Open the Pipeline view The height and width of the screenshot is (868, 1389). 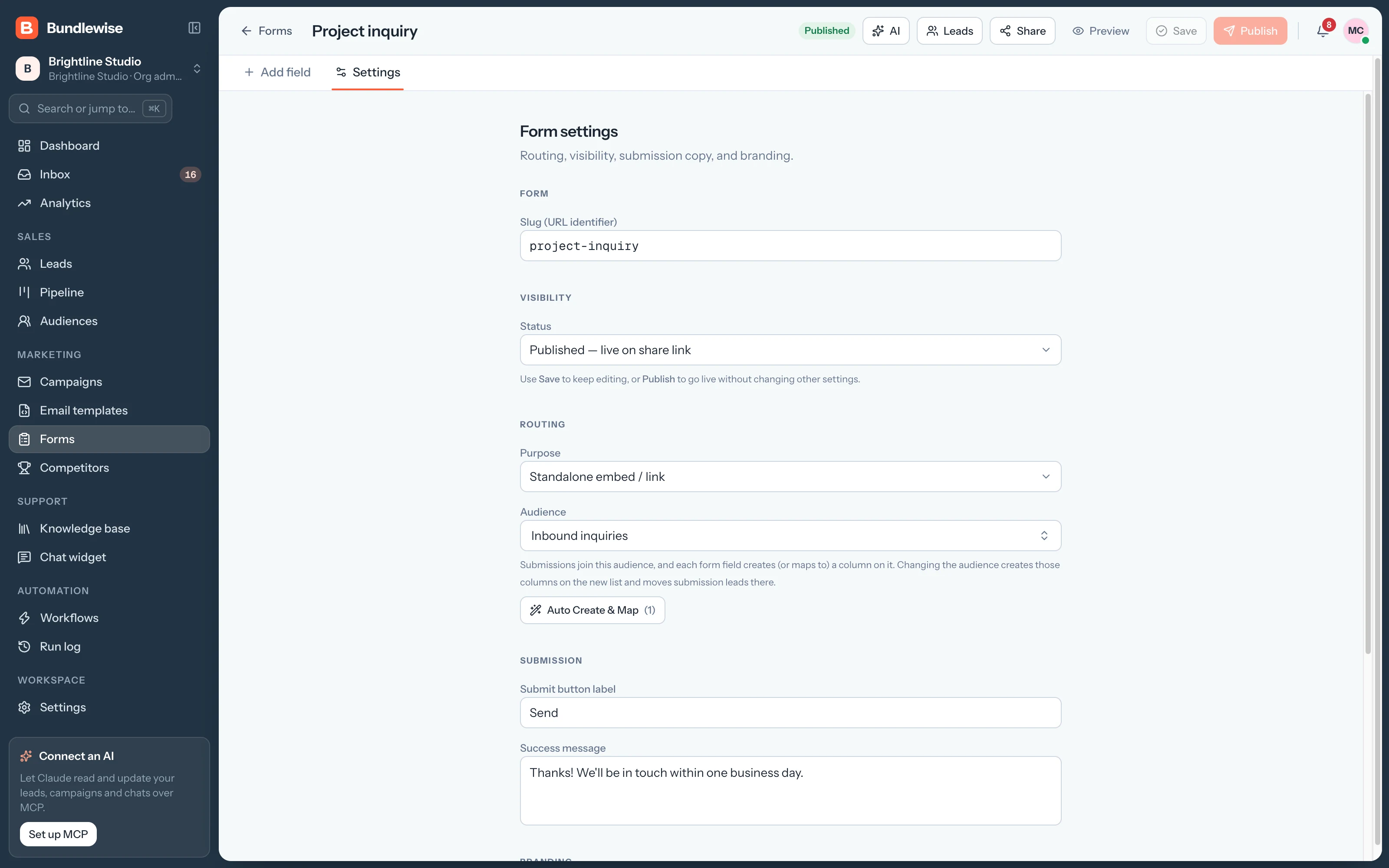109,293
